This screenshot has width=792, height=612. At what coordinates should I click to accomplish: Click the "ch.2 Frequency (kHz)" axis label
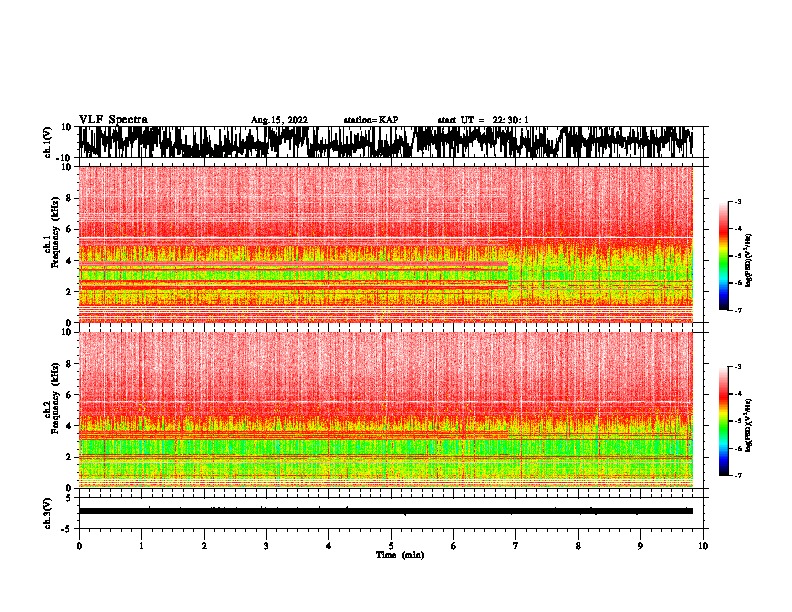coord(52,398)
